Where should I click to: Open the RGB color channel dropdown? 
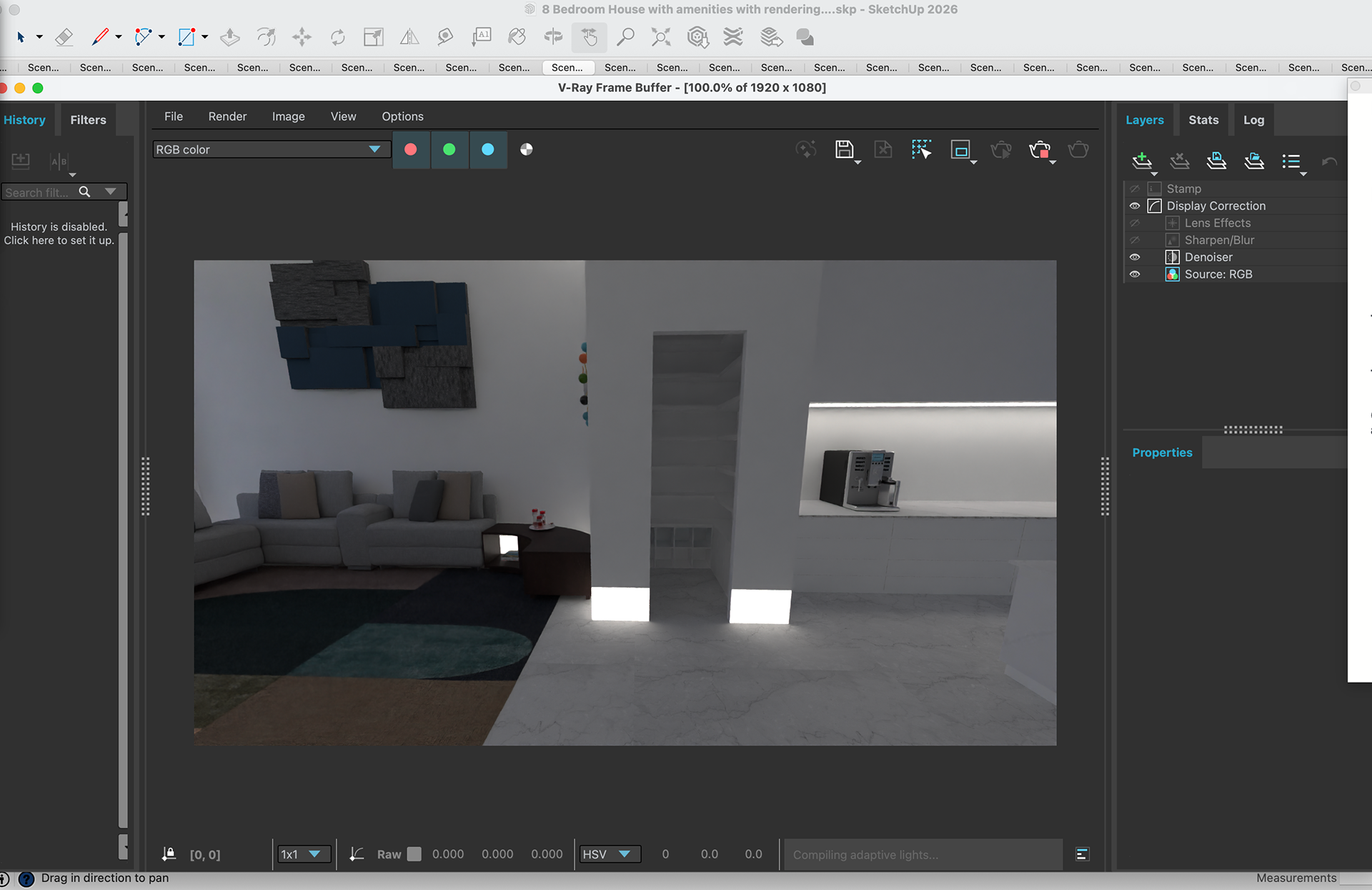270,149
